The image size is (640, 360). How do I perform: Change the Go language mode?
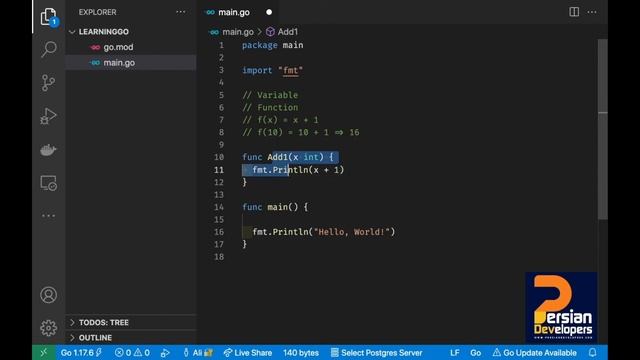476,353
